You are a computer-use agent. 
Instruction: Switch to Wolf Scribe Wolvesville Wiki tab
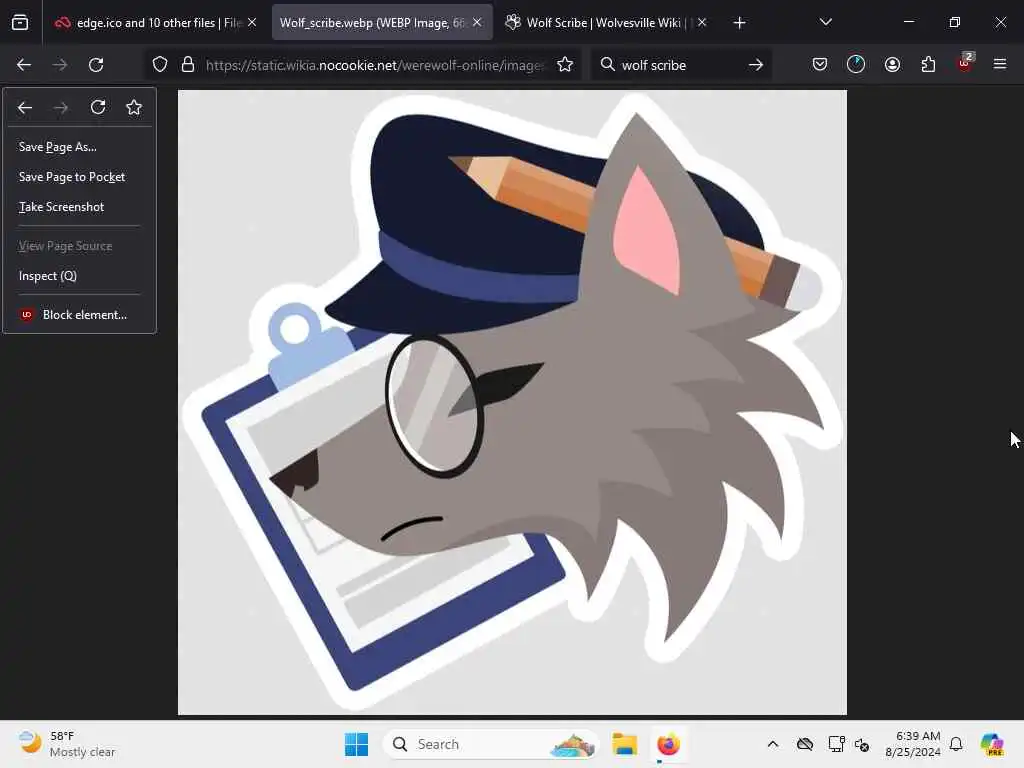point(606,23)
